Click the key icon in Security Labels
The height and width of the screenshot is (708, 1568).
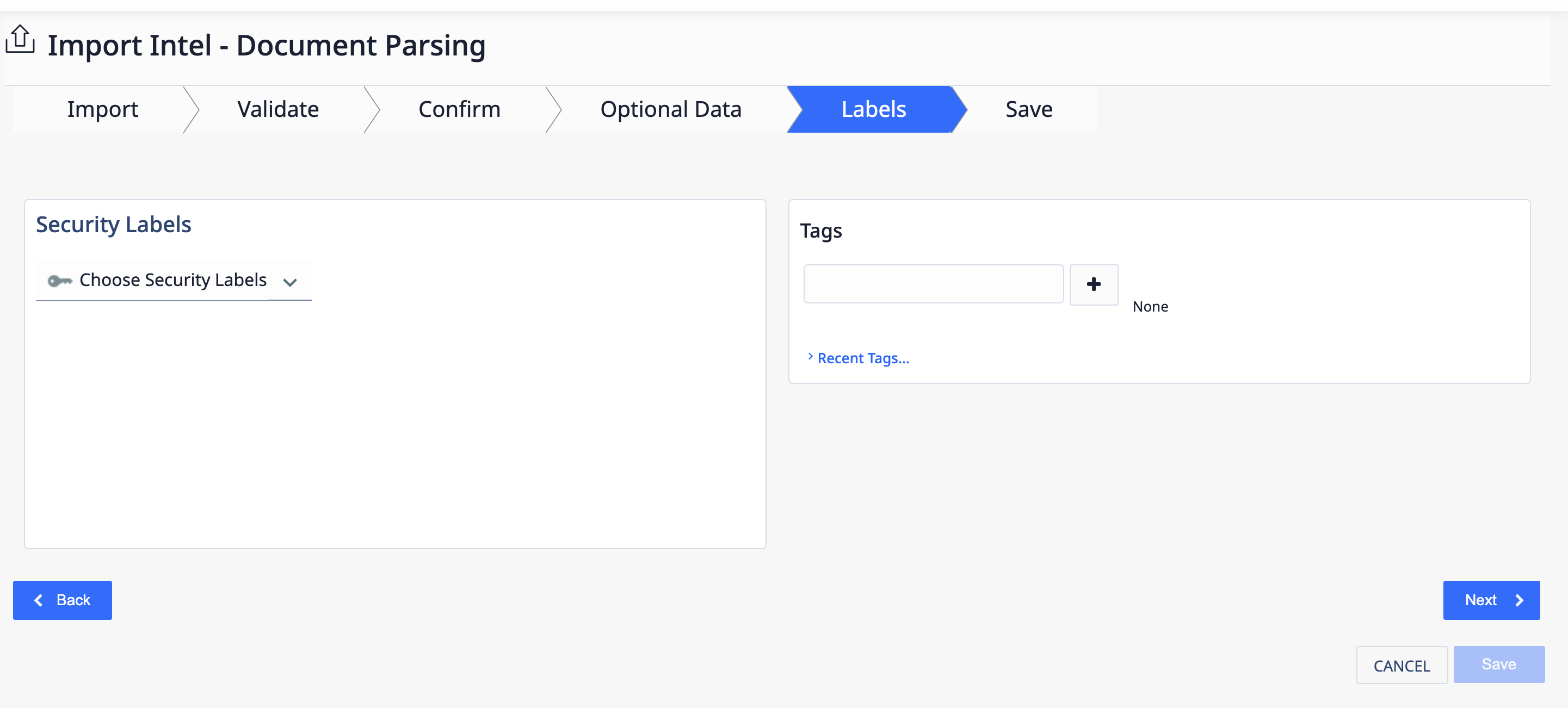click(60, 281)
